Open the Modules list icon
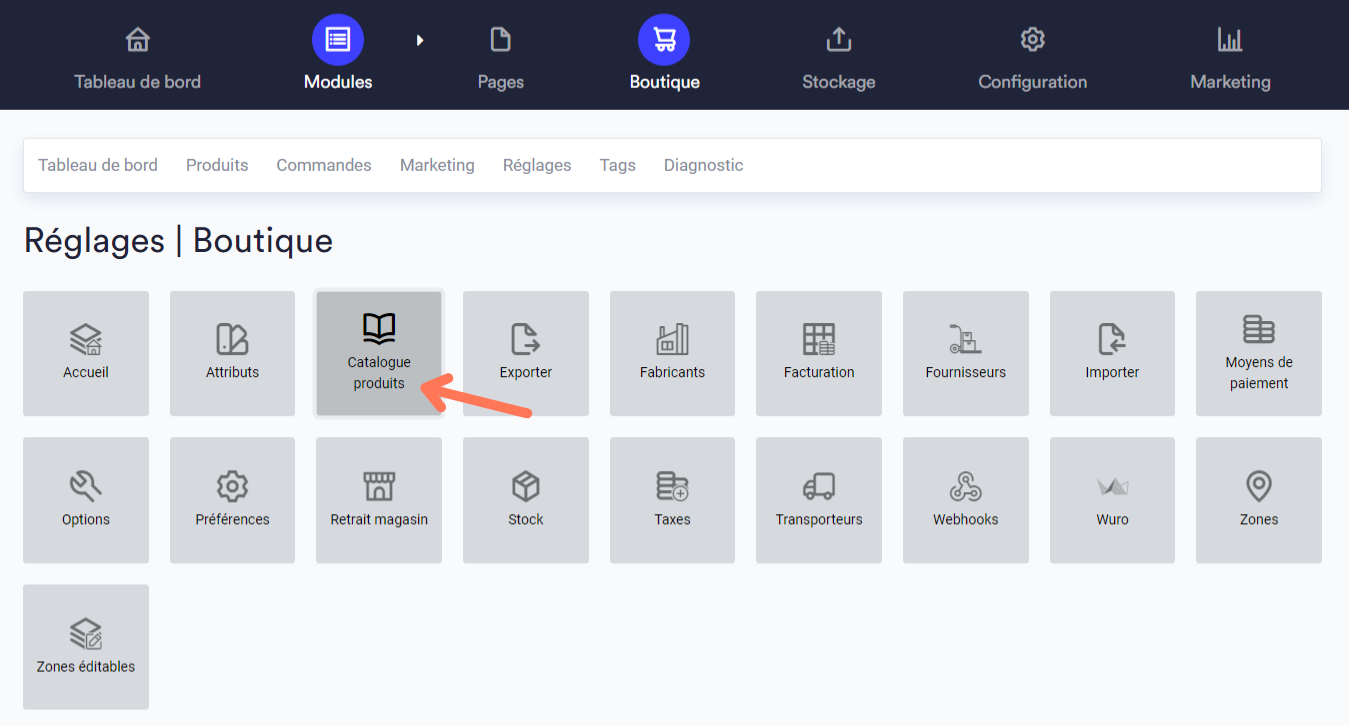 tap(338, 40)
